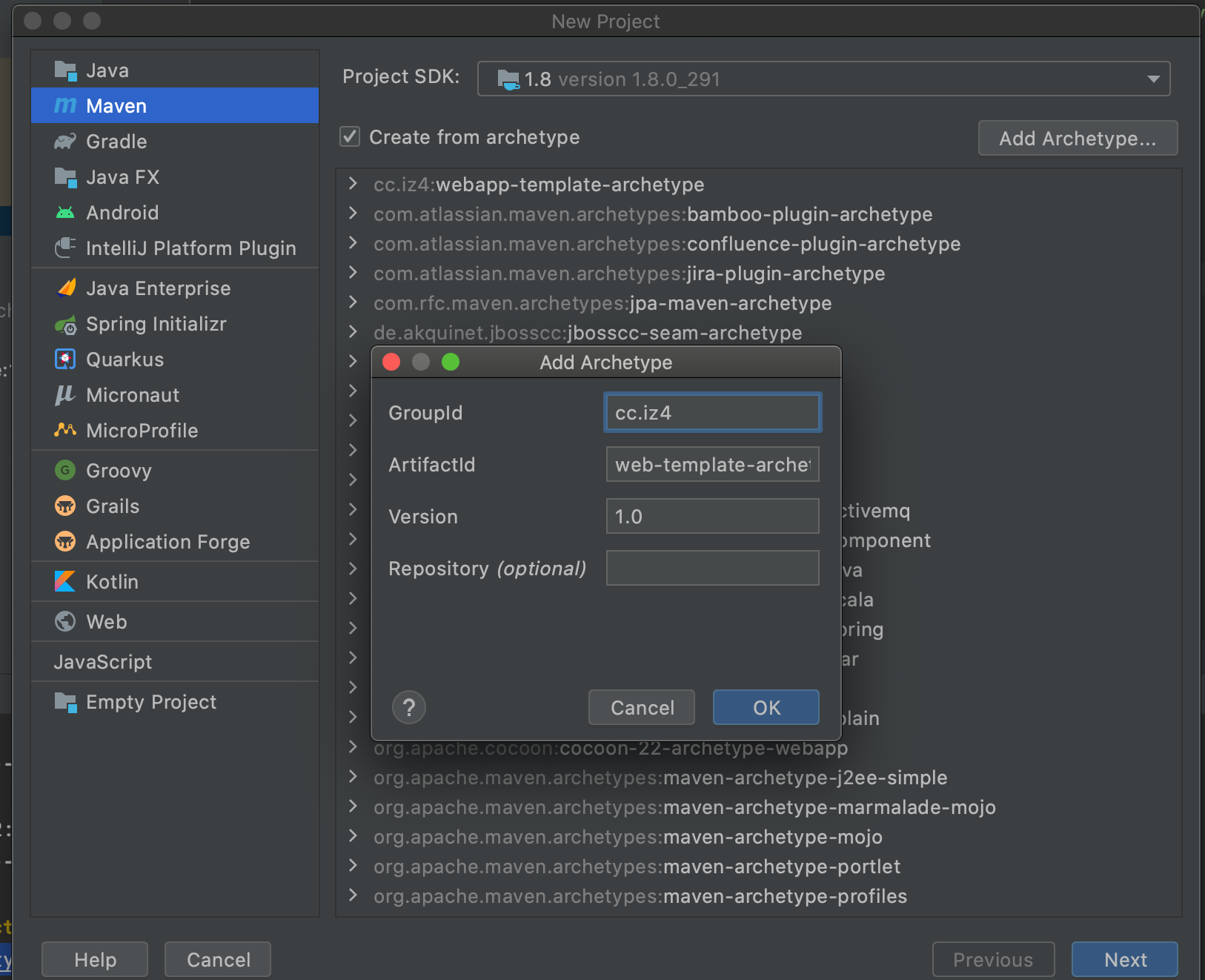Click the Next button

click(x=1125, y=960)
